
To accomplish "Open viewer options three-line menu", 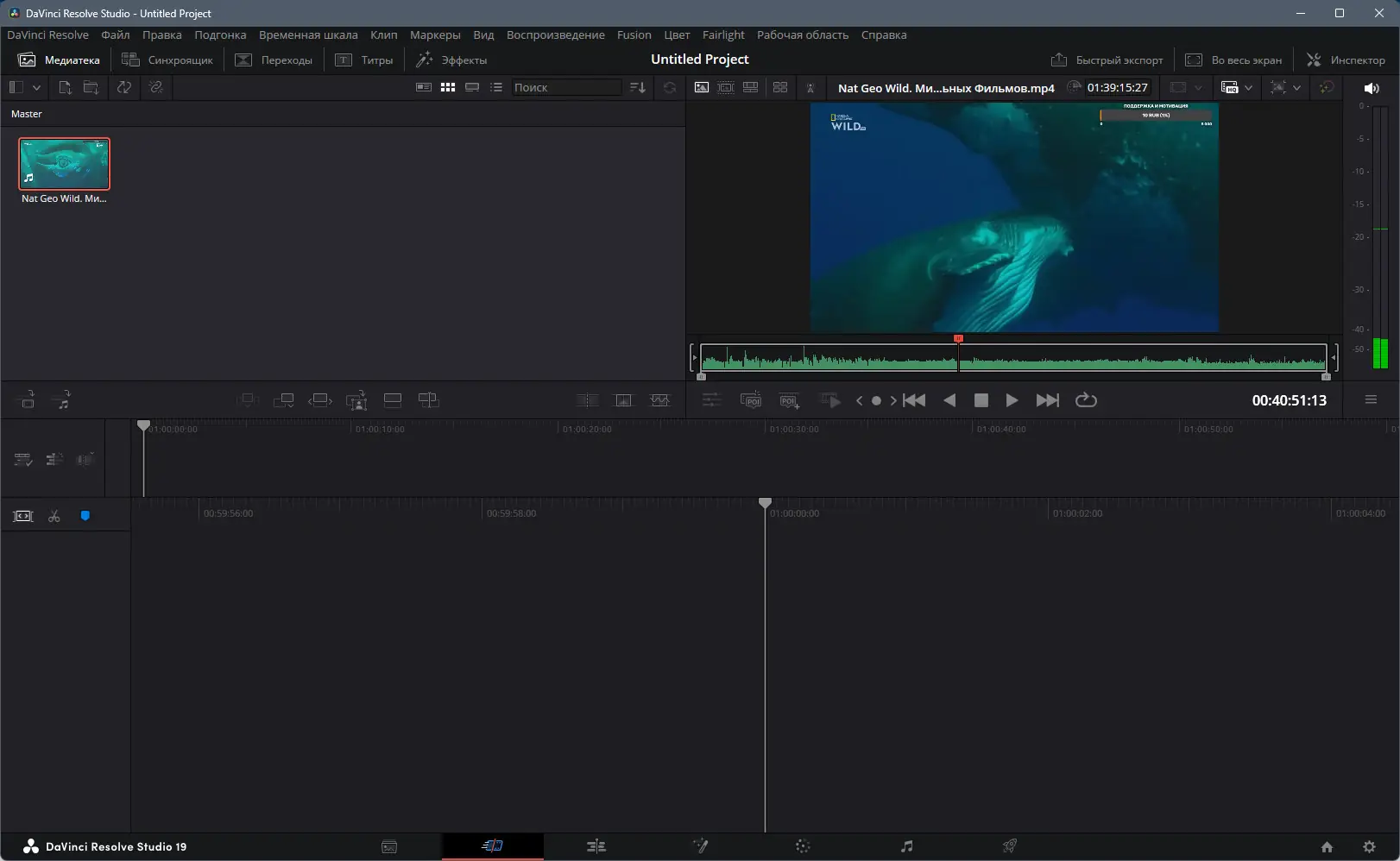I will click(x=1371, y=399).
